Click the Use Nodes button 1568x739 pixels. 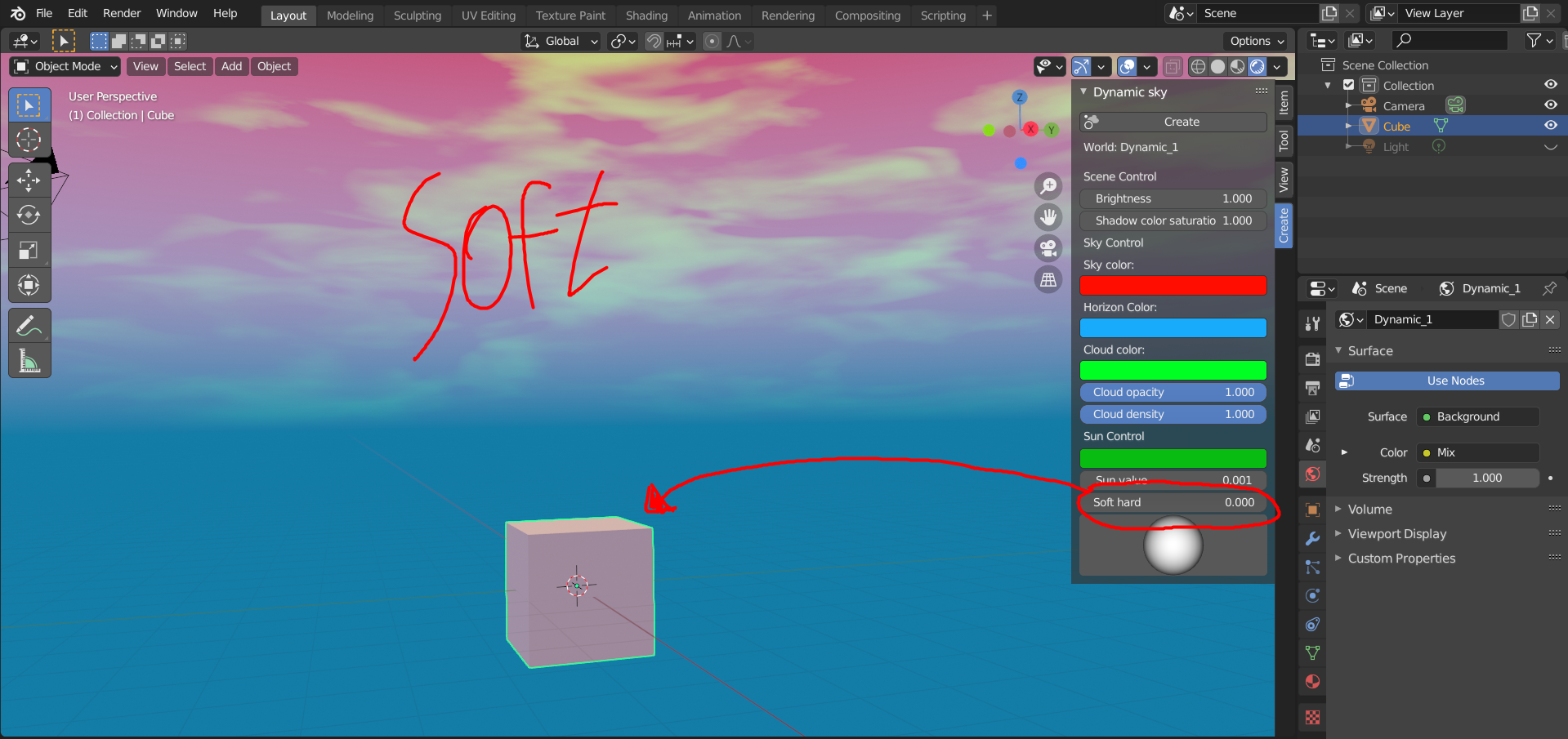1447,381
